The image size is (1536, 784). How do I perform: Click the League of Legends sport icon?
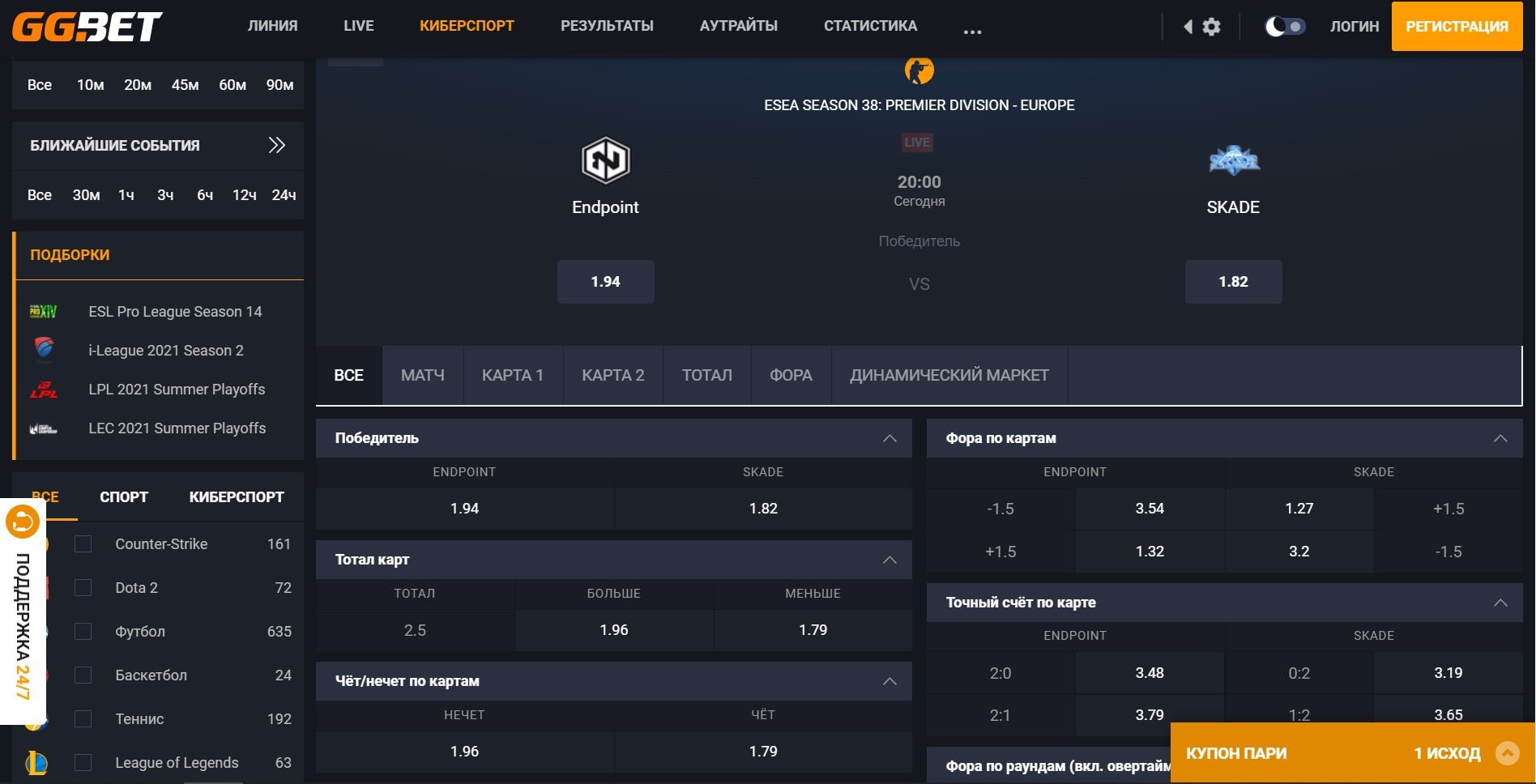coord(36,763)
